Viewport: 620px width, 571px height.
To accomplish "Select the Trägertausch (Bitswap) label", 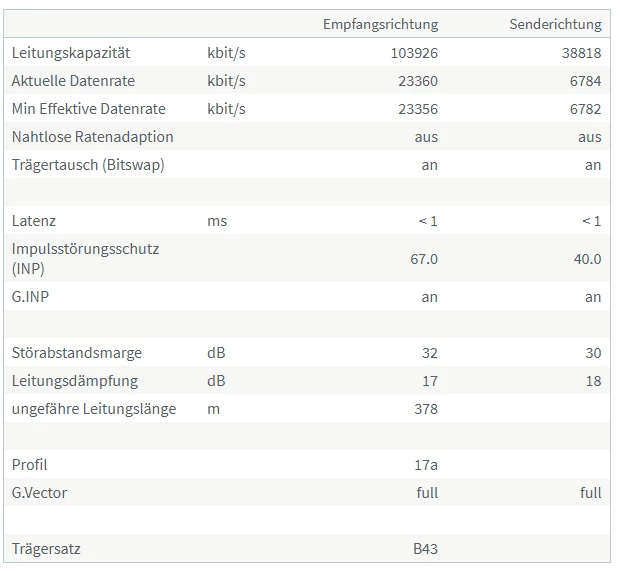I will (x=88, y=165).
